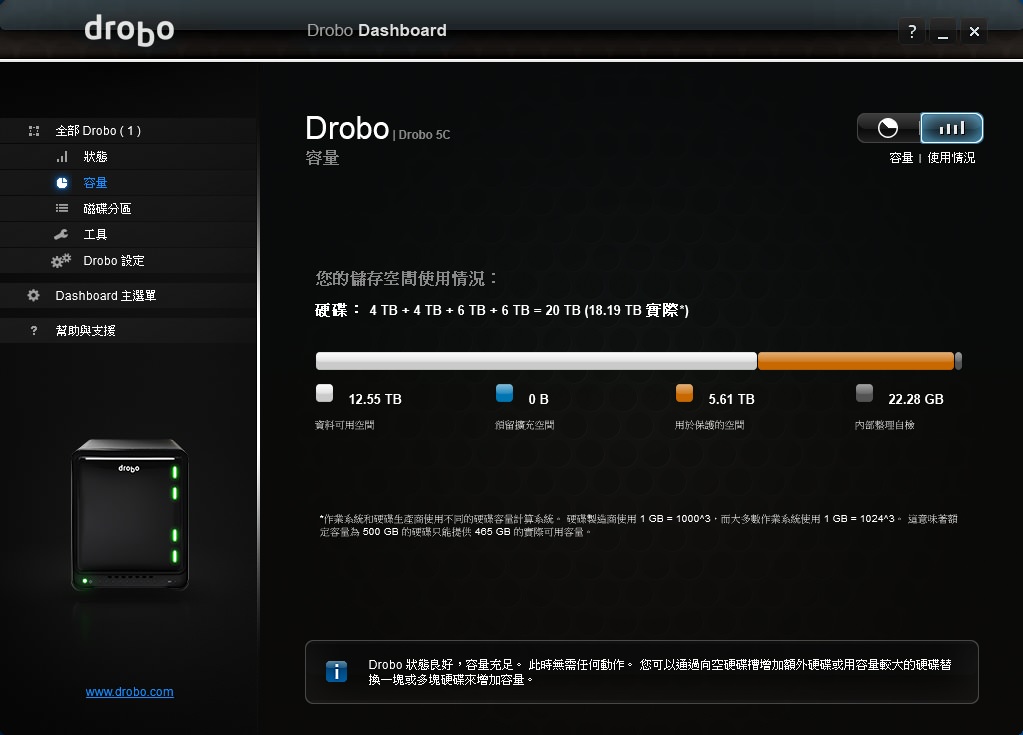This screenshot has width=1023, height=735.
Task: Open the www.drobo.com link
Action: (129, 692)
